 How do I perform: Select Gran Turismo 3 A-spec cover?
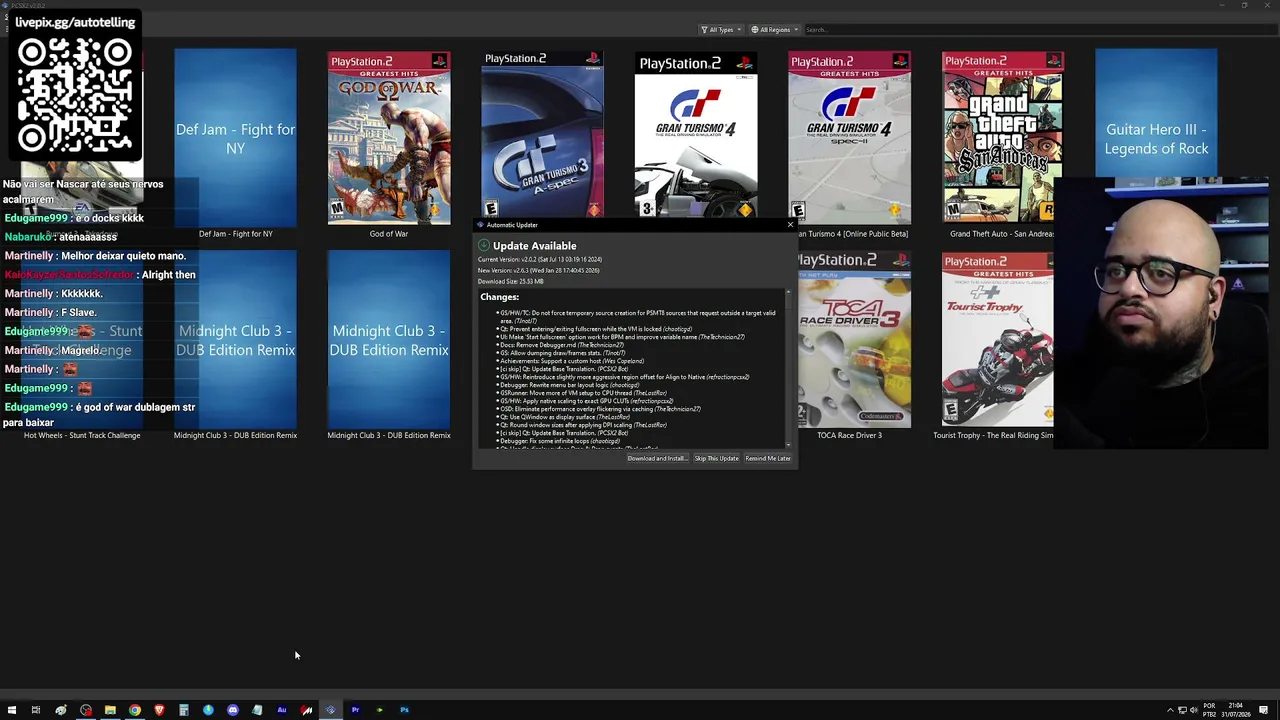[x=542, y=134]
